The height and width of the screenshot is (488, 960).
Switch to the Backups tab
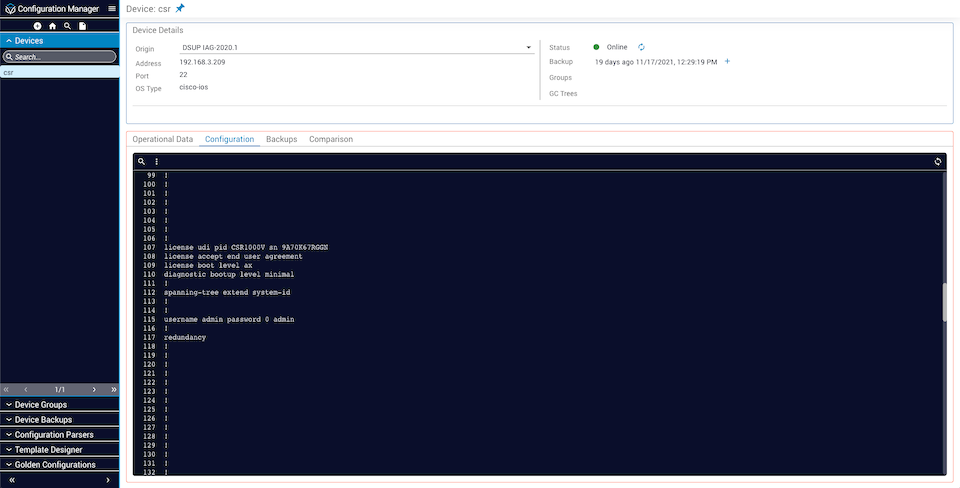coord(281,139)
